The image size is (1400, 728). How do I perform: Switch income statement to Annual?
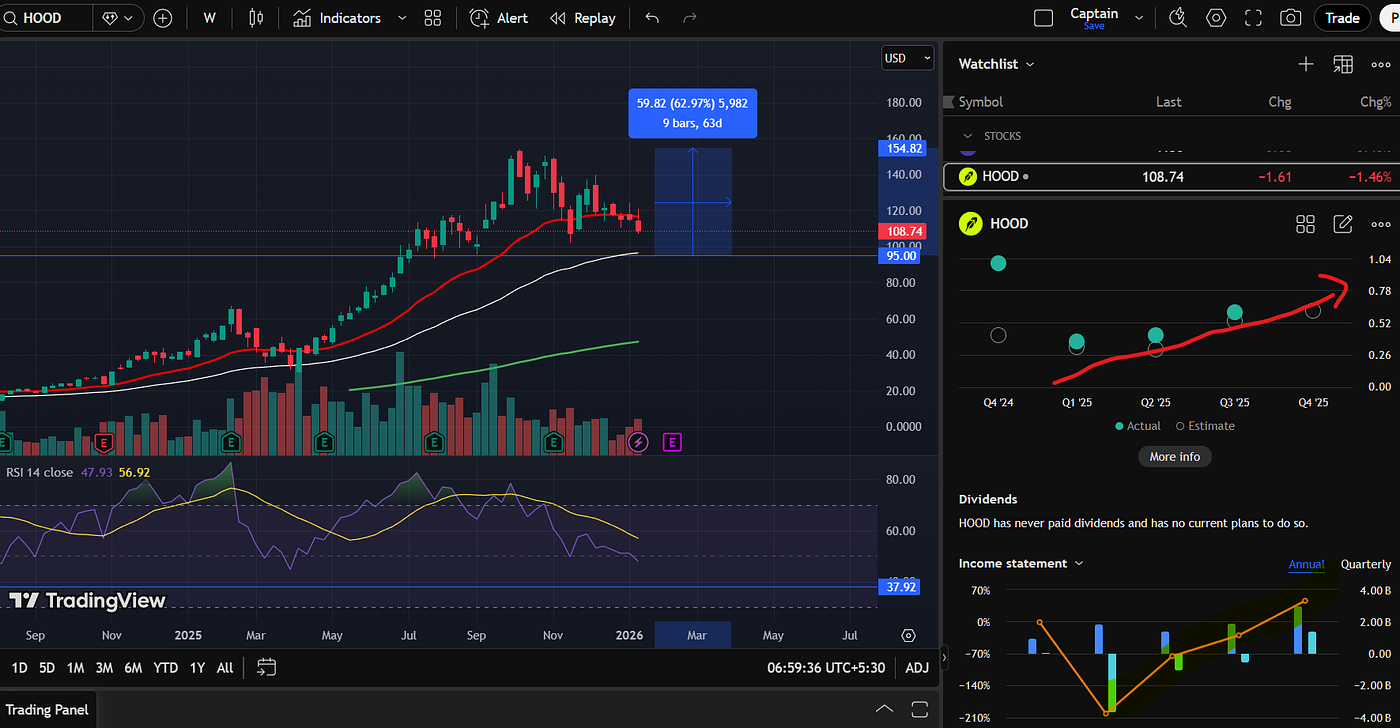click(x=1306, y=565)
